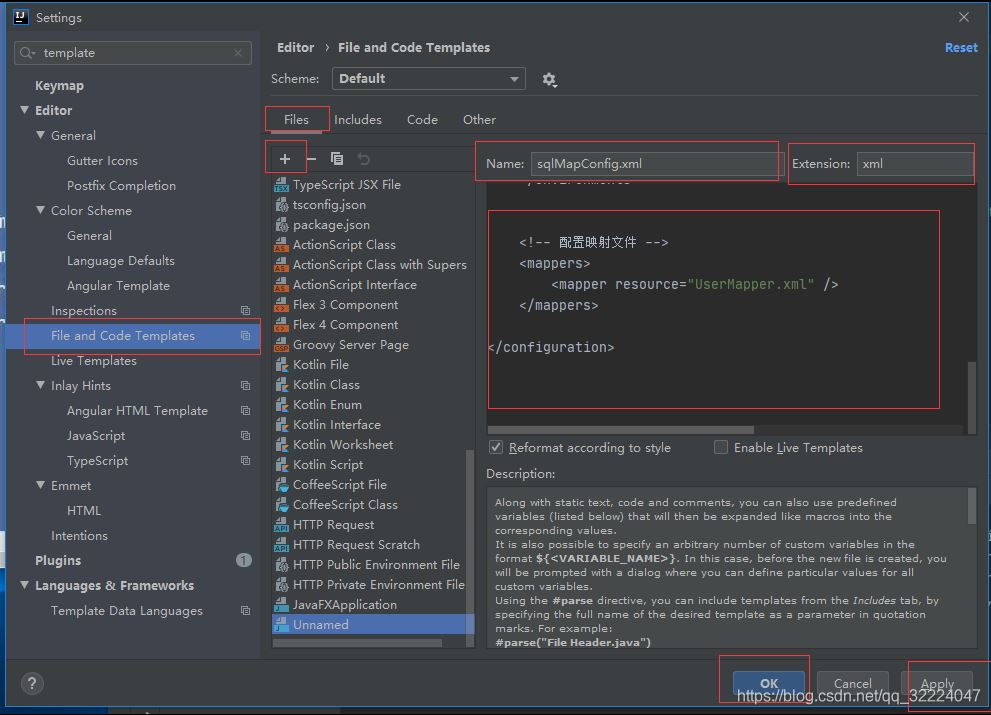Clear the search field with X icon
Screen dimensions: 991x715
(238, 53)
